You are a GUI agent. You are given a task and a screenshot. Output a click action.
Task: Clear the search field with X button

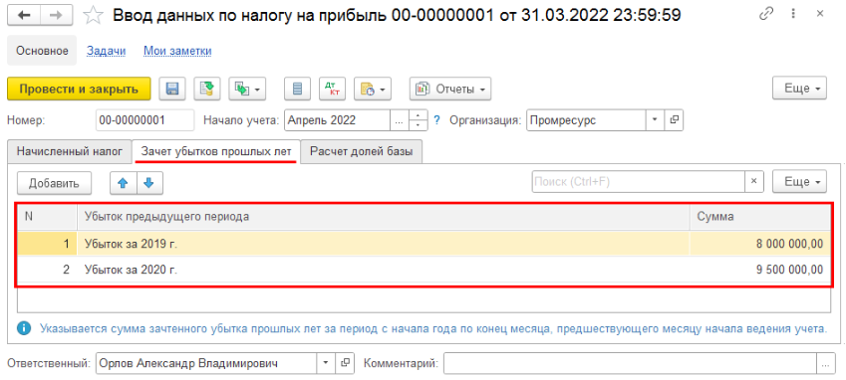pyautogui.click(x=754, y=182)
